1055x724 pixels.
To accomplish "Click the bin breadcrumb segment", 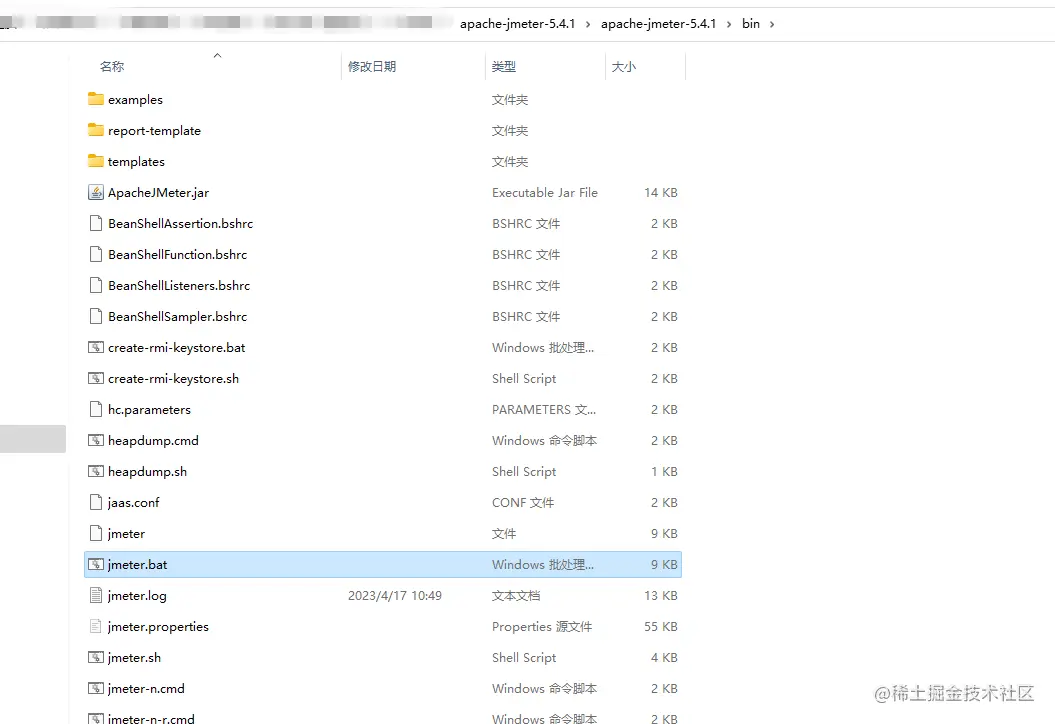I will [751, 24].
